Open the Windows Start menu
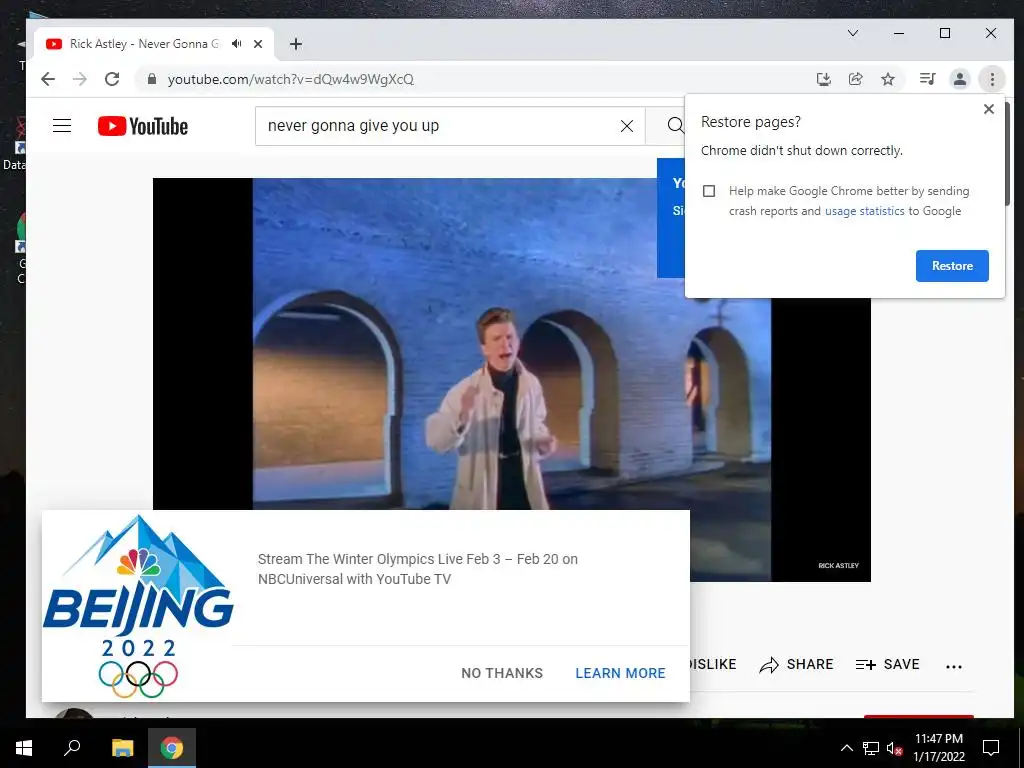Screen dimensions: 1024x768 (x=24, y=748)
